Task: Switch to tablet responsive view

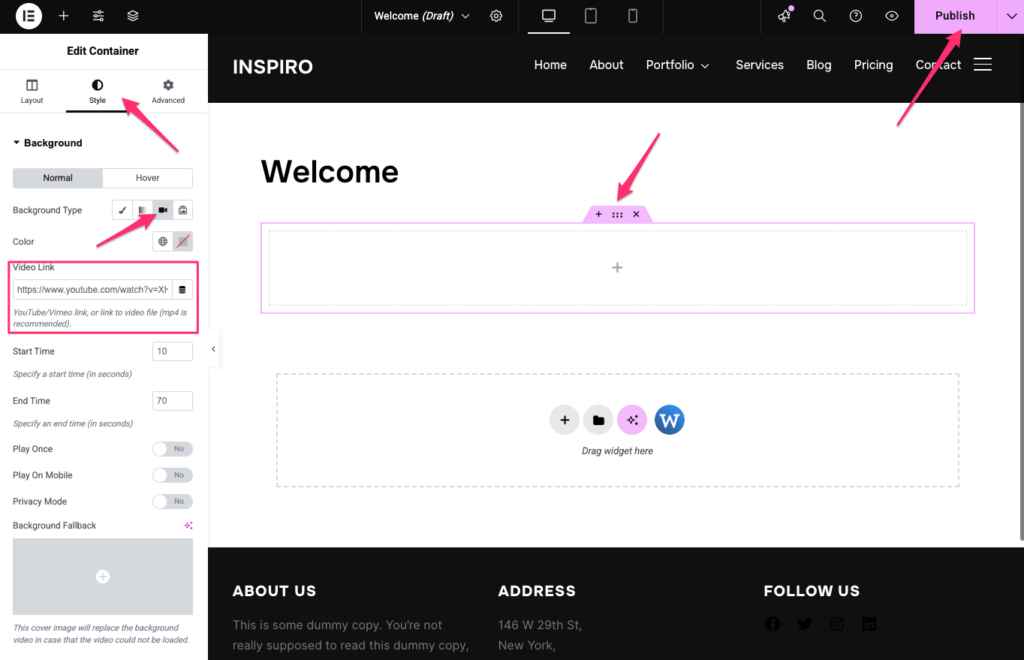Action: pyautogui.click(x=591, y=16)
